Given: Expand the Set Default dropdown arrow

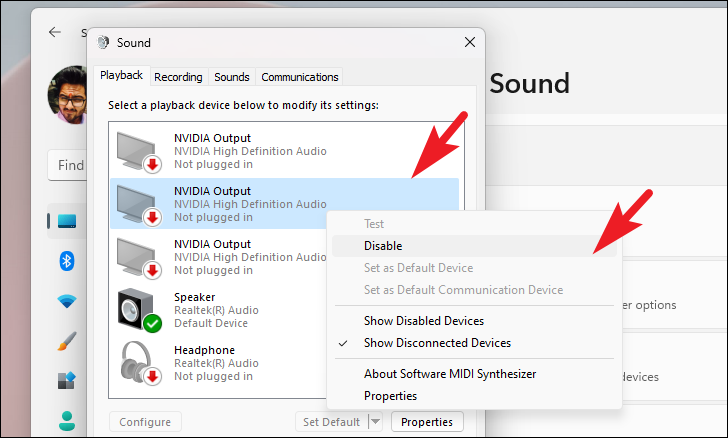Looking at the screenshot, I should [x=376, y=422].
